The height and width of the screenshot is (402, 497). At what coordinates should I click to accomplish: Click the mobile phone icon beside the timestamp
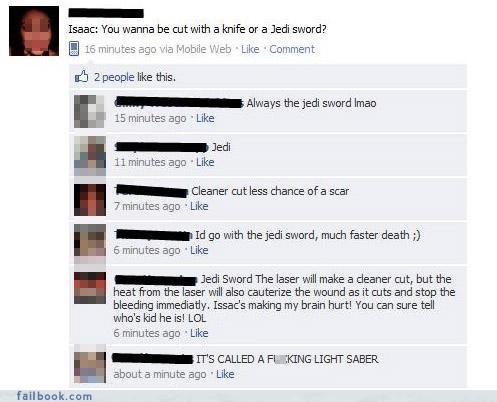click(x=74, y=49)
